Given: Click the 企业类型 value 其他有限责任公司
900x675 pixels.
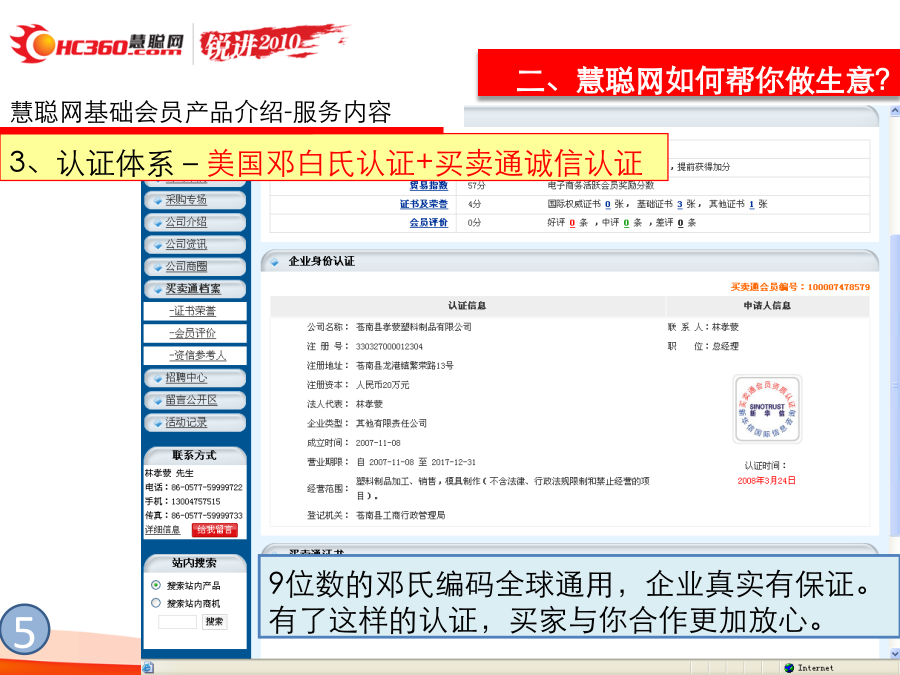Looking at the screenshot, I should [391, 424].
